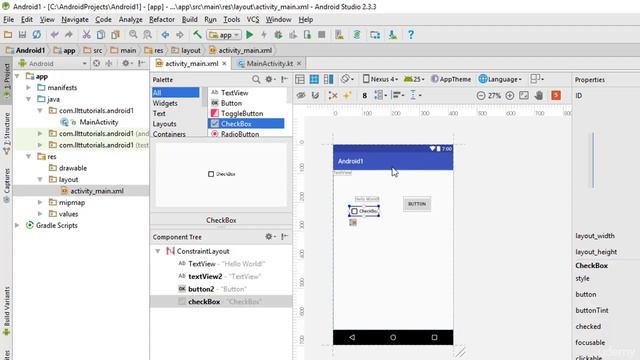Click the Debug app bug icon
Image resolution: width=640 pixels, height=360 pixels.
(x=278, y=35)
